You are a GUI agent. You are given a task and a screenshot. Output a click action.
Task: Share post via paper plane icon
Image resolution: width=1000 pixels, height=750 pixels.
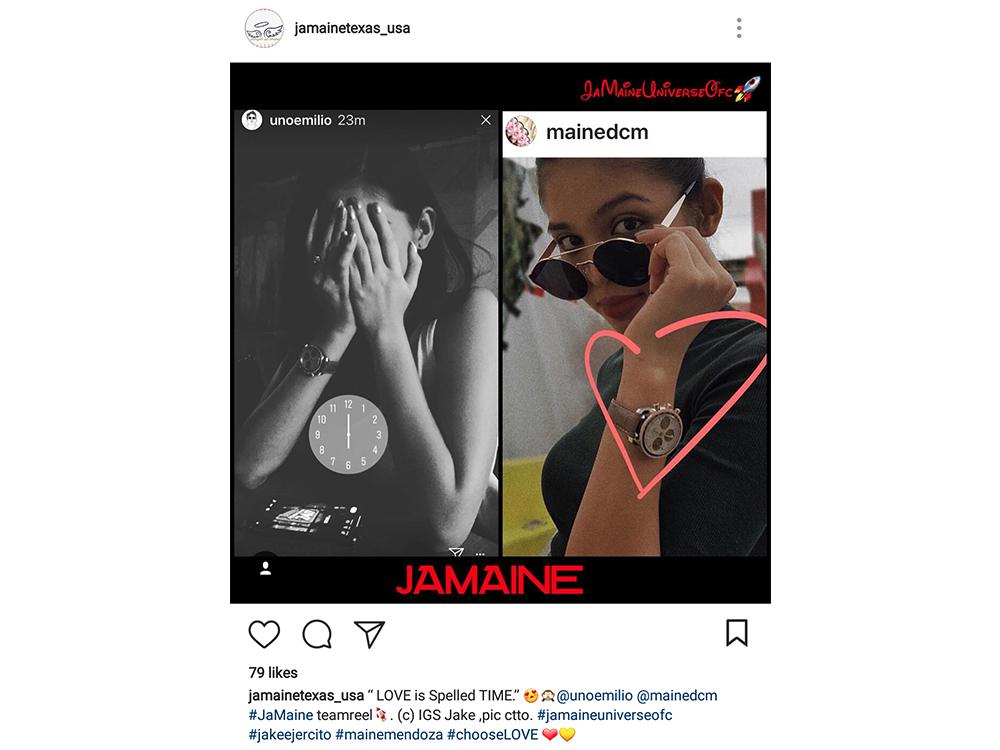point(369,634)
